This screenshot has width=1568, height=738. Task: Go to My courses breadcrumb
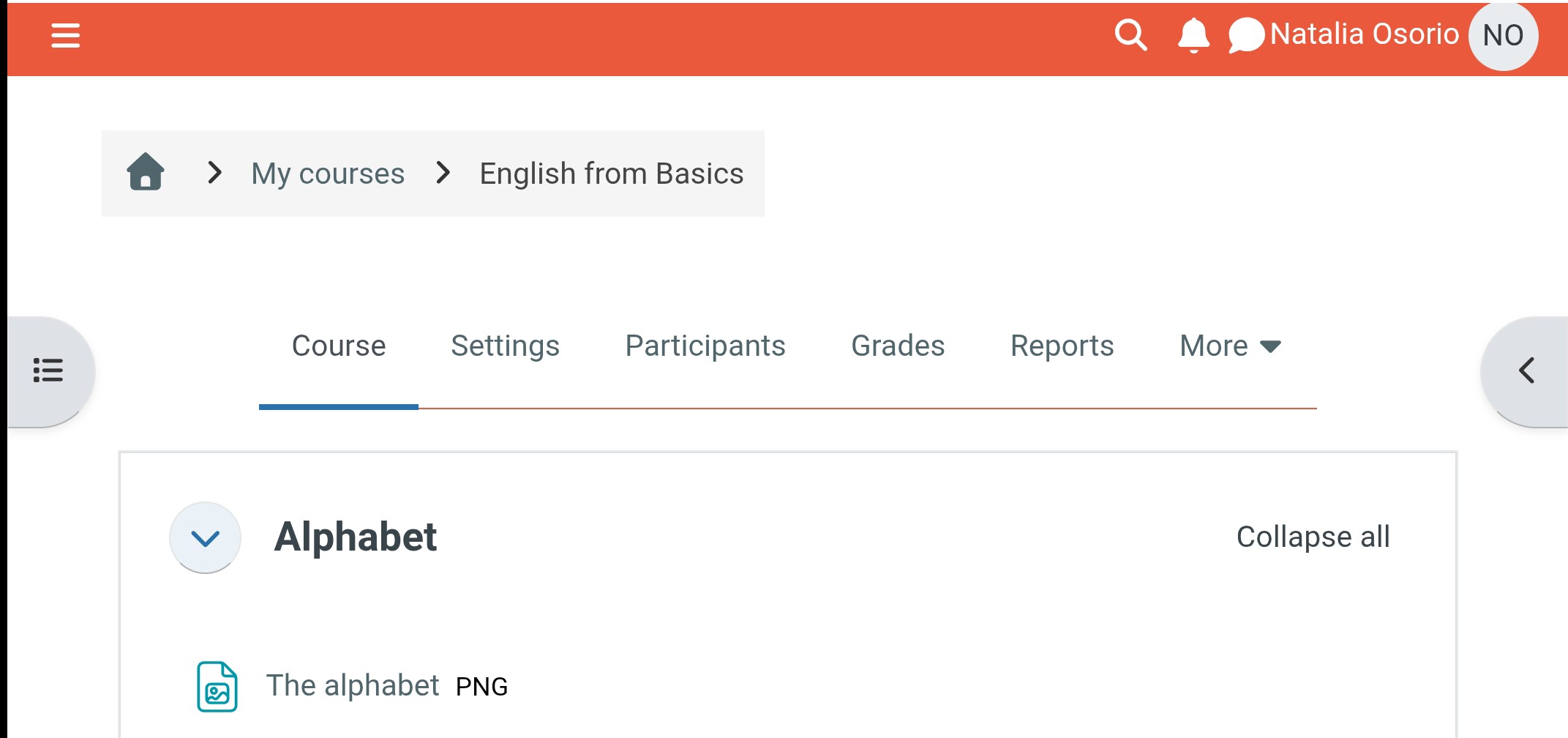click(328, 174)
